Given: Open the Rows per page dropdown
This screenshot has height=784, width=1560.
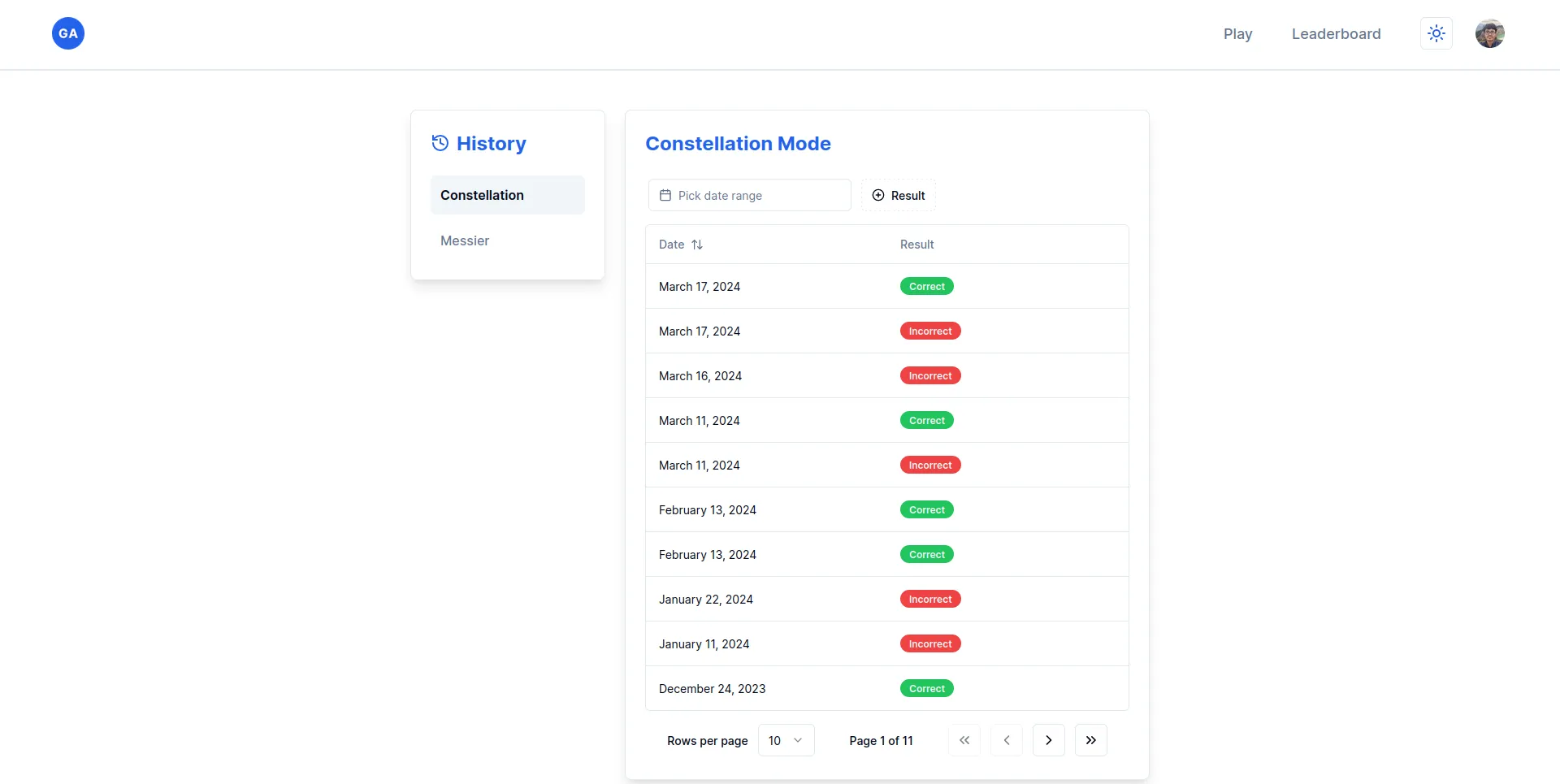Looking at the screenshot, I should 786,740.
